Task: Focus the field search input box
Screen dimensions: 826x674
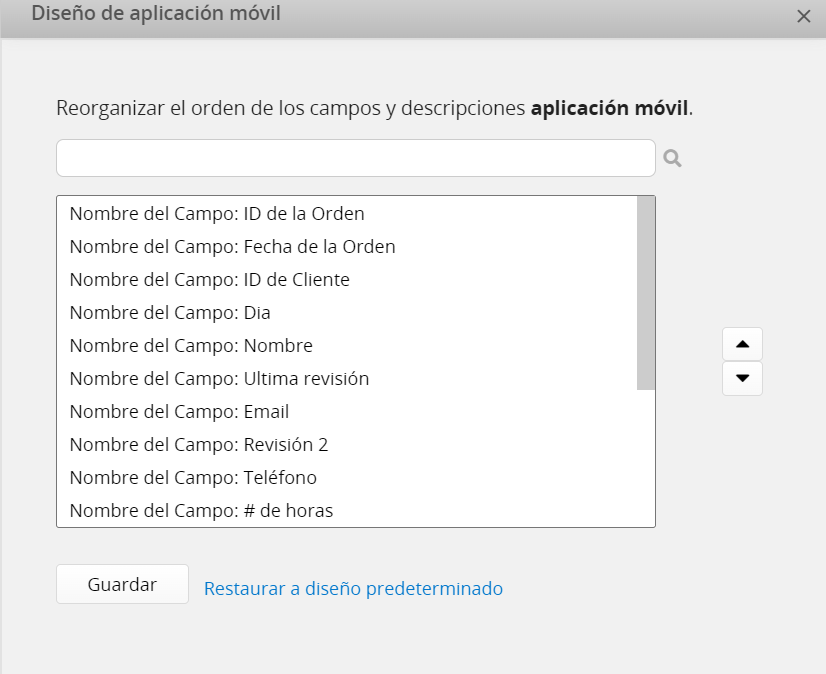Action: coord(355,158)
